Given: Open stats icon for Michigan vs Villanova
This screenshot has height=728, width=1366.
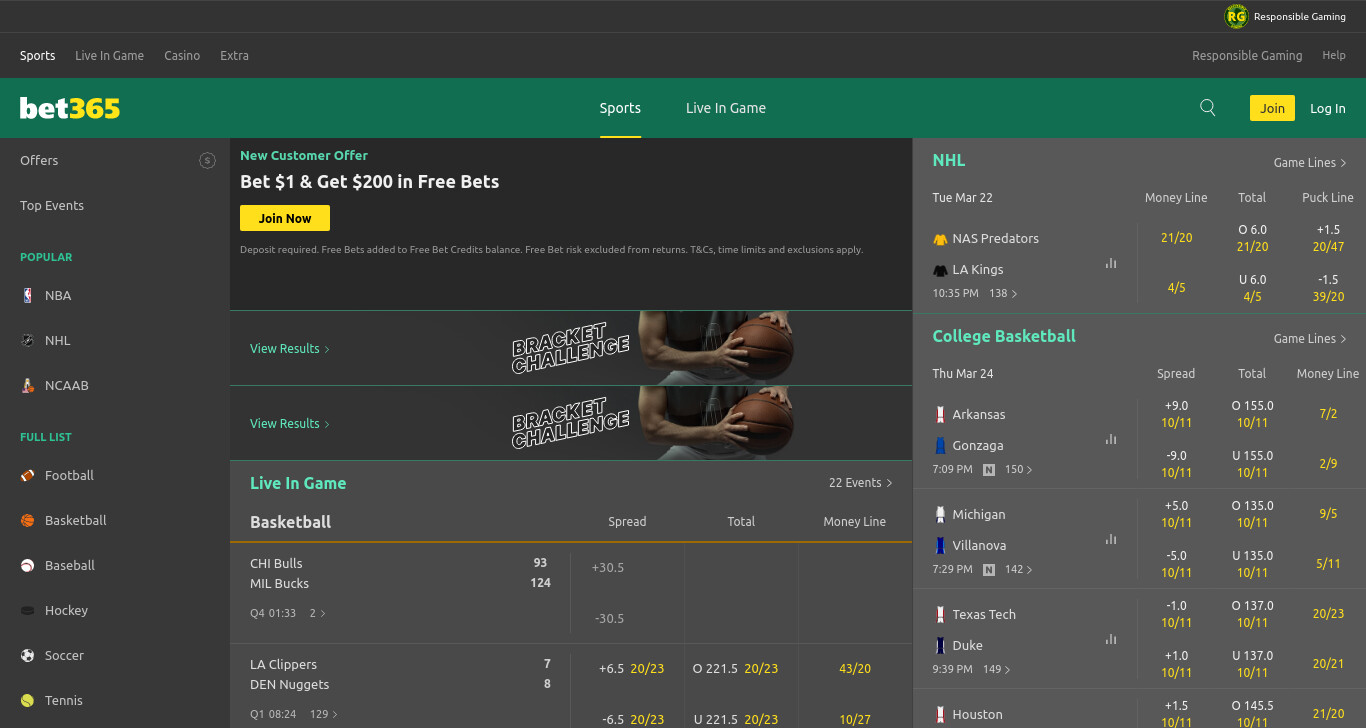Looking at the screenshot, I should 1111,539.
